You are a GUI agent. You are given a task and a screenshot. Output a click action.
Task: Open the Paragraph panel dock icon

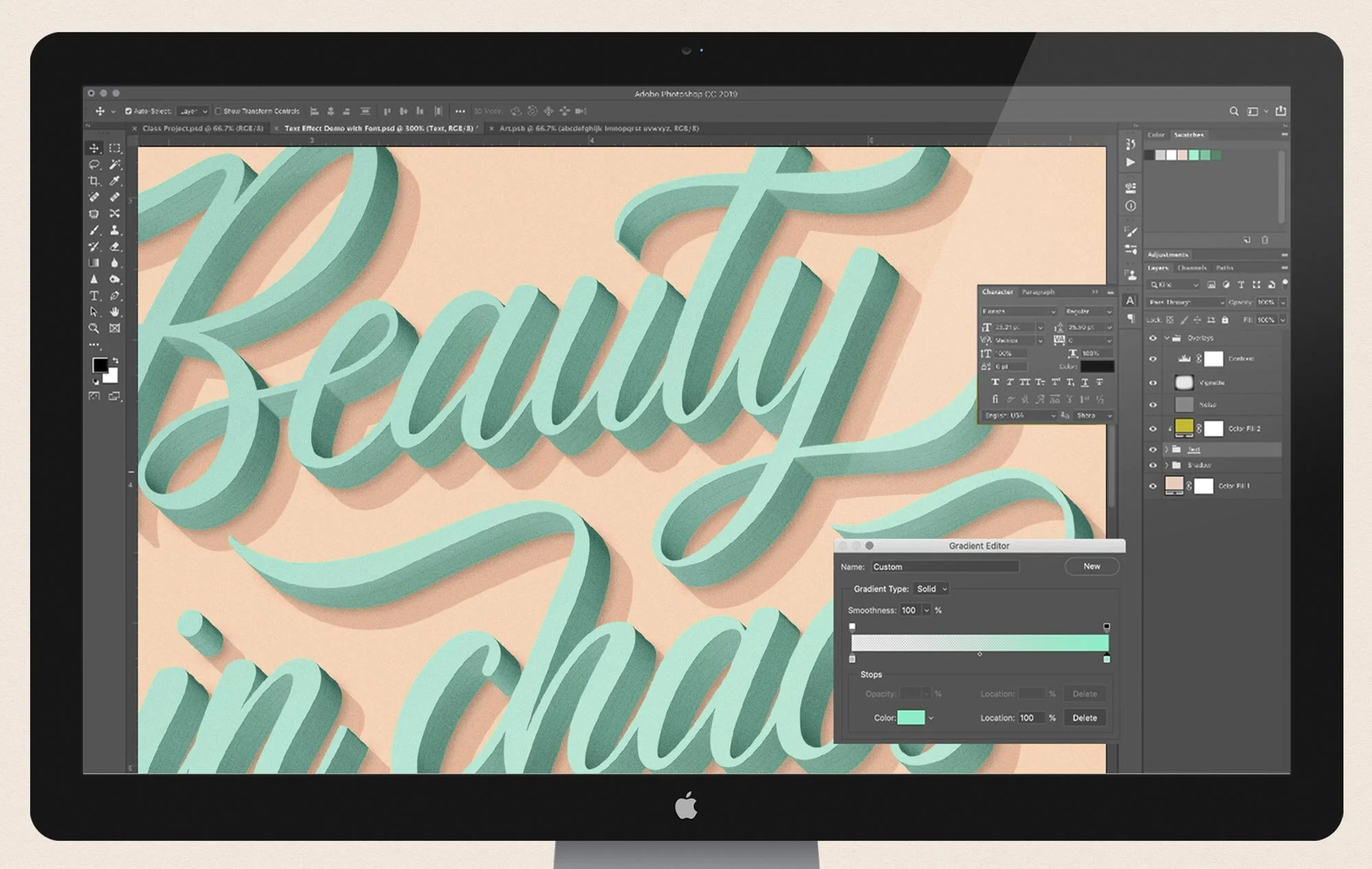pyautogui.click(x=1131, y=318)
